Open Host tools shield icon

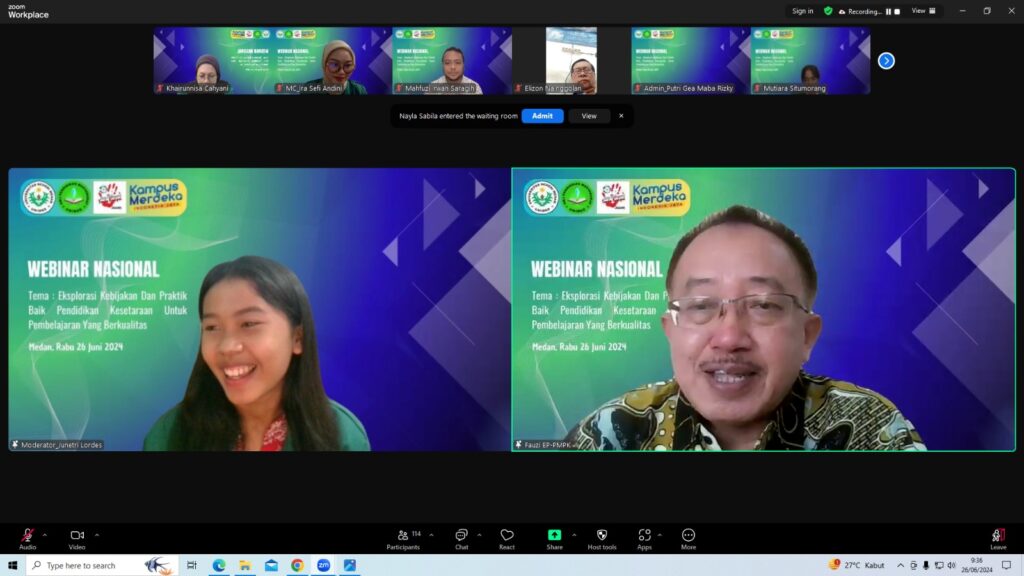(602, 536)
